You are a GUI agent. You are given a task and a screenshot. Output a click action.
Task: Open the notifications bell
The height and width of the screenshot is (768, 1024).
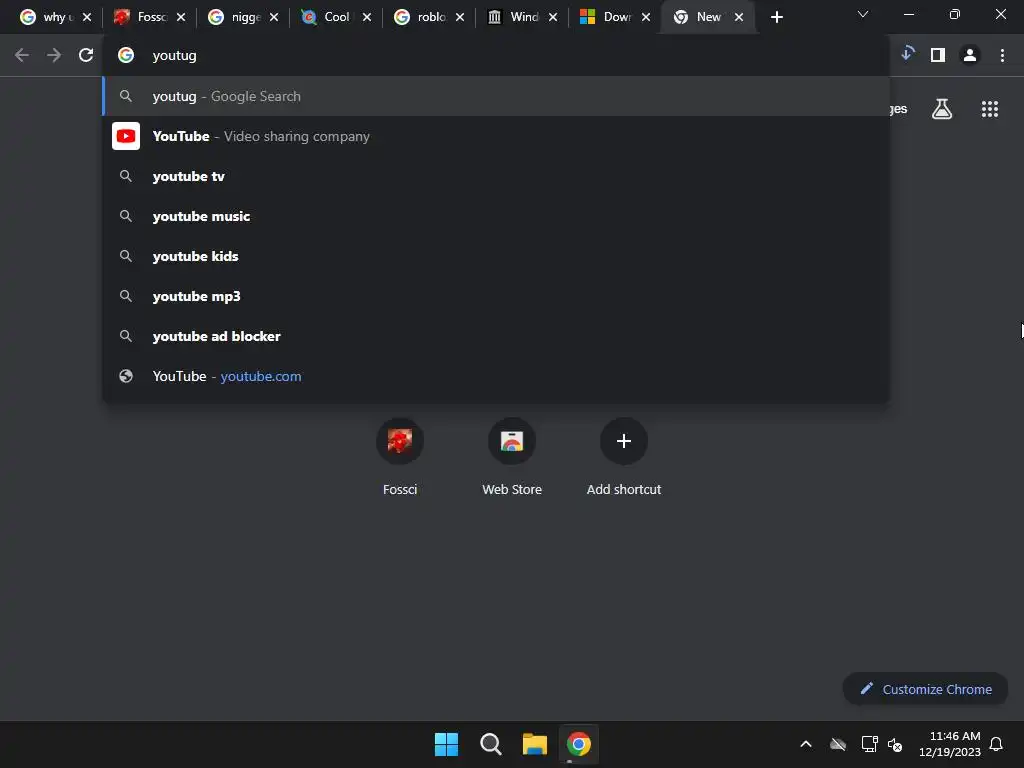996,744
